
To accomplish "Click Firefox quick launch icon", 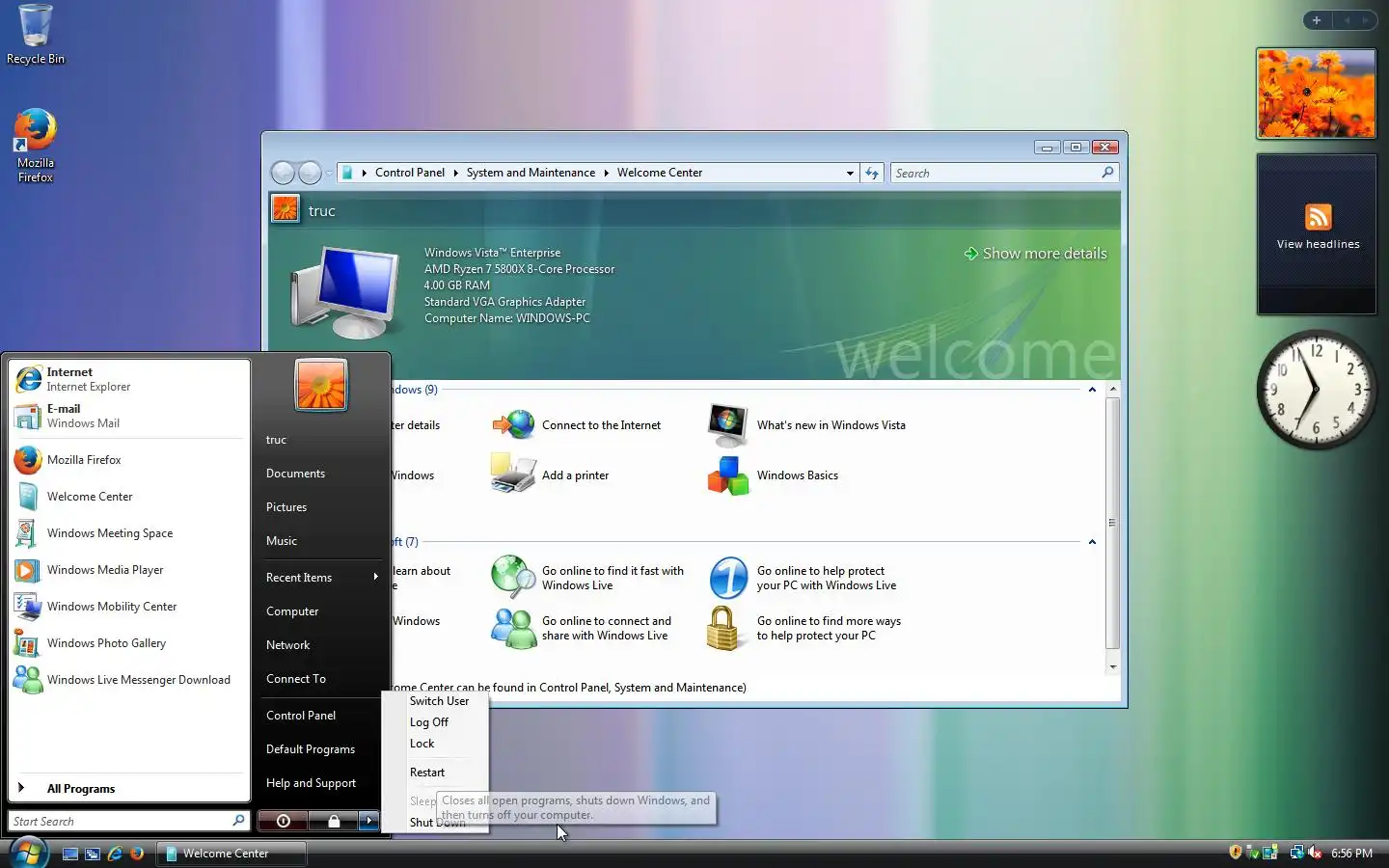I will click(137, 854).
